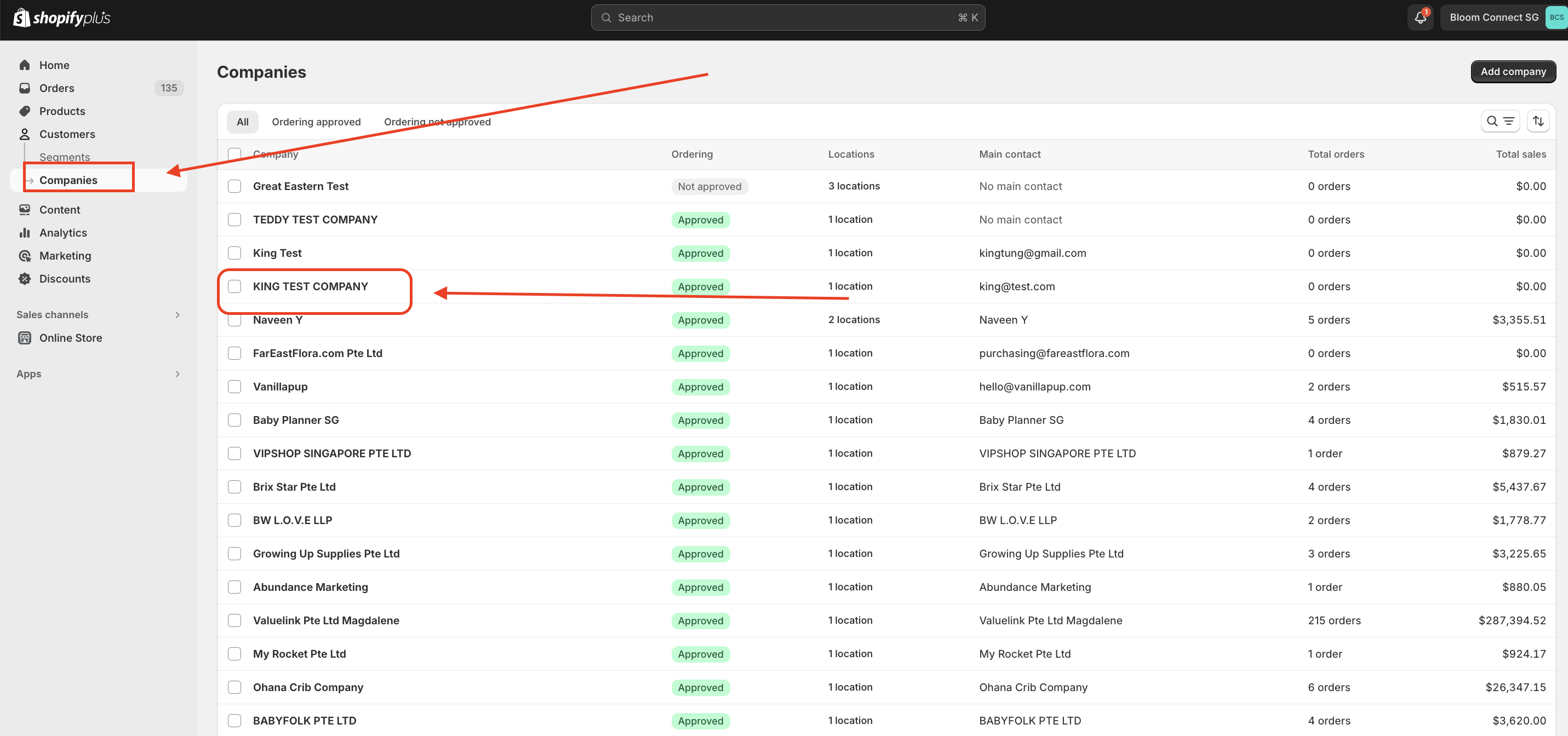The image size is (1568, 736).
Task: Open the Naveen Y company
Action: tap(278, 320)
